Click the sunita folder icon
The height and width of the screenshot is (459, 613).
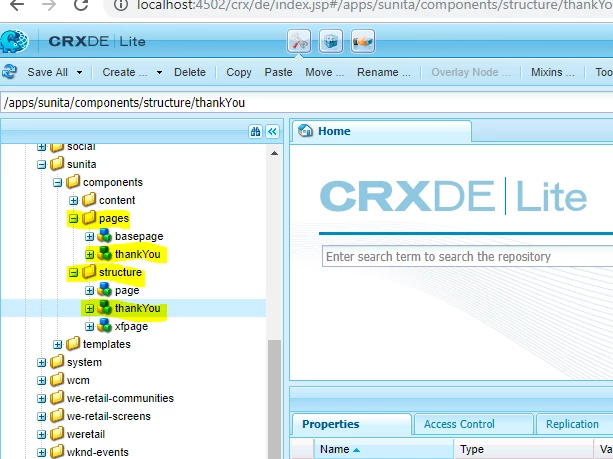point(57,163)
